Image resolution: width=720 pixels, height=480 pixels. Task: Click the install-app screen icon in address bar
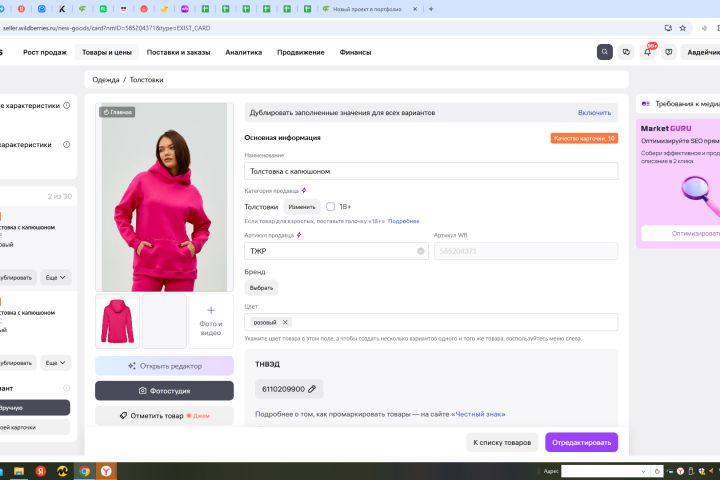point(668,28)
